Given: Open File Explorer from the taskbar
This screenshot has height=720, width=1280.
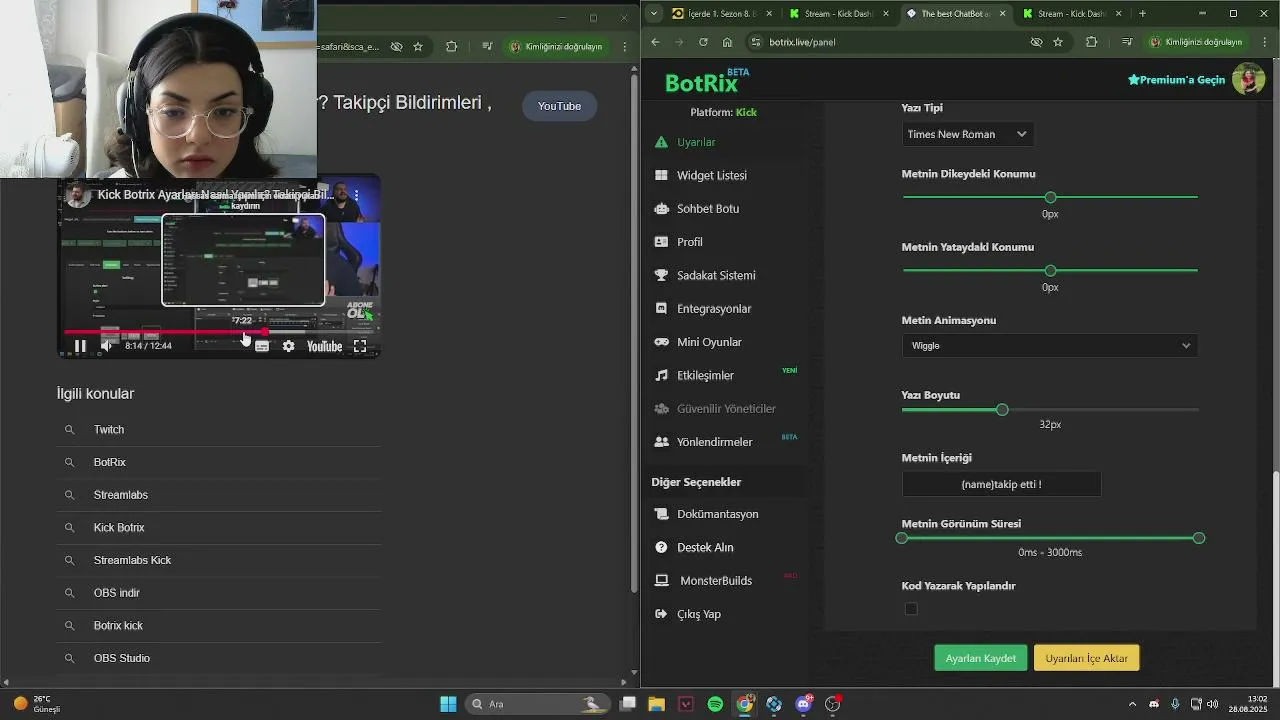Looking at the screenshot, I should [x=656, y=704].
